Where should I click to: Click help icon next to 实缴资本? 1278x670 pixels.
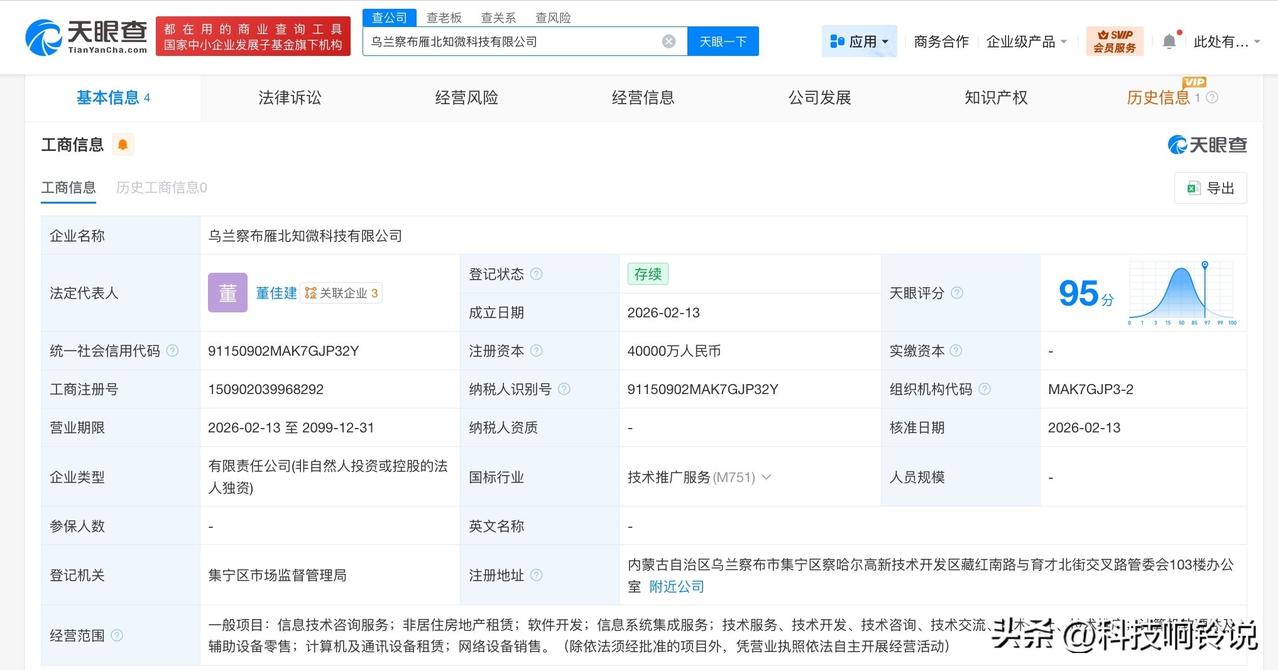(x=957, y=351)
